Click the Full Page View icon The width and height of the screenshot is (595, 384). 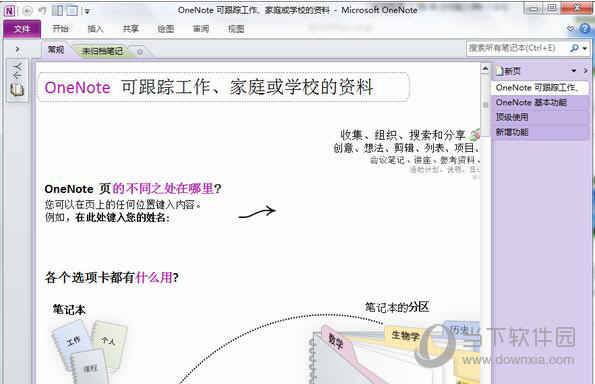point(72,11)
